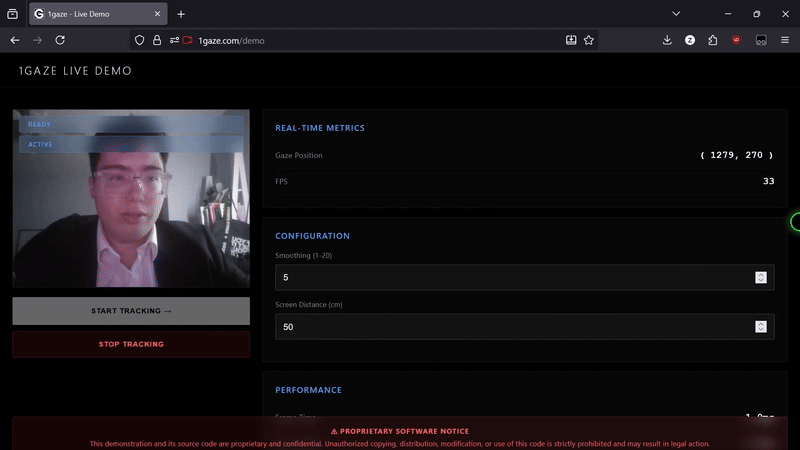The image size is (800, 450).
Task: Click the ACTIVE status badge
Action: pyautogui.click(x=131, y=144)
